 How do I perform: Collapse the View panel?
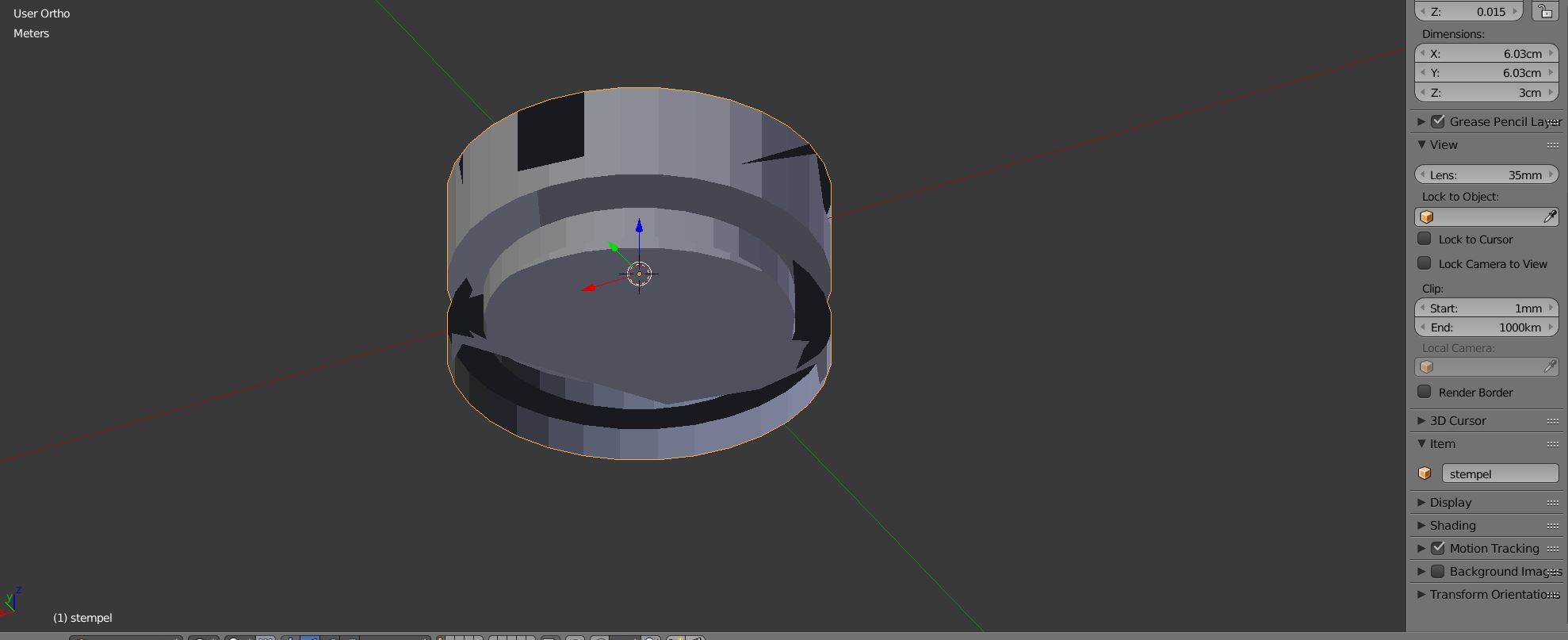point(1421,144)
